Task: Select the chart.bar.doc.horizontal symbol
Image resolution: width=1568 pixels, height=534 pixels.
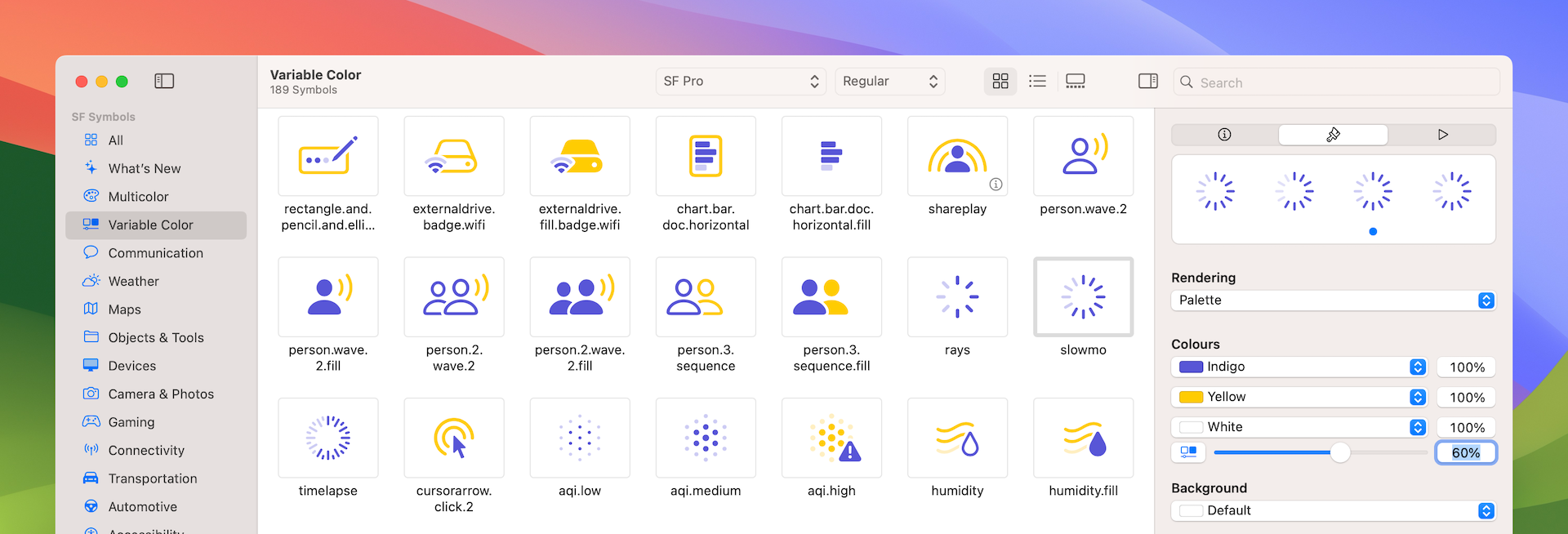Action: tap(706, 156)
